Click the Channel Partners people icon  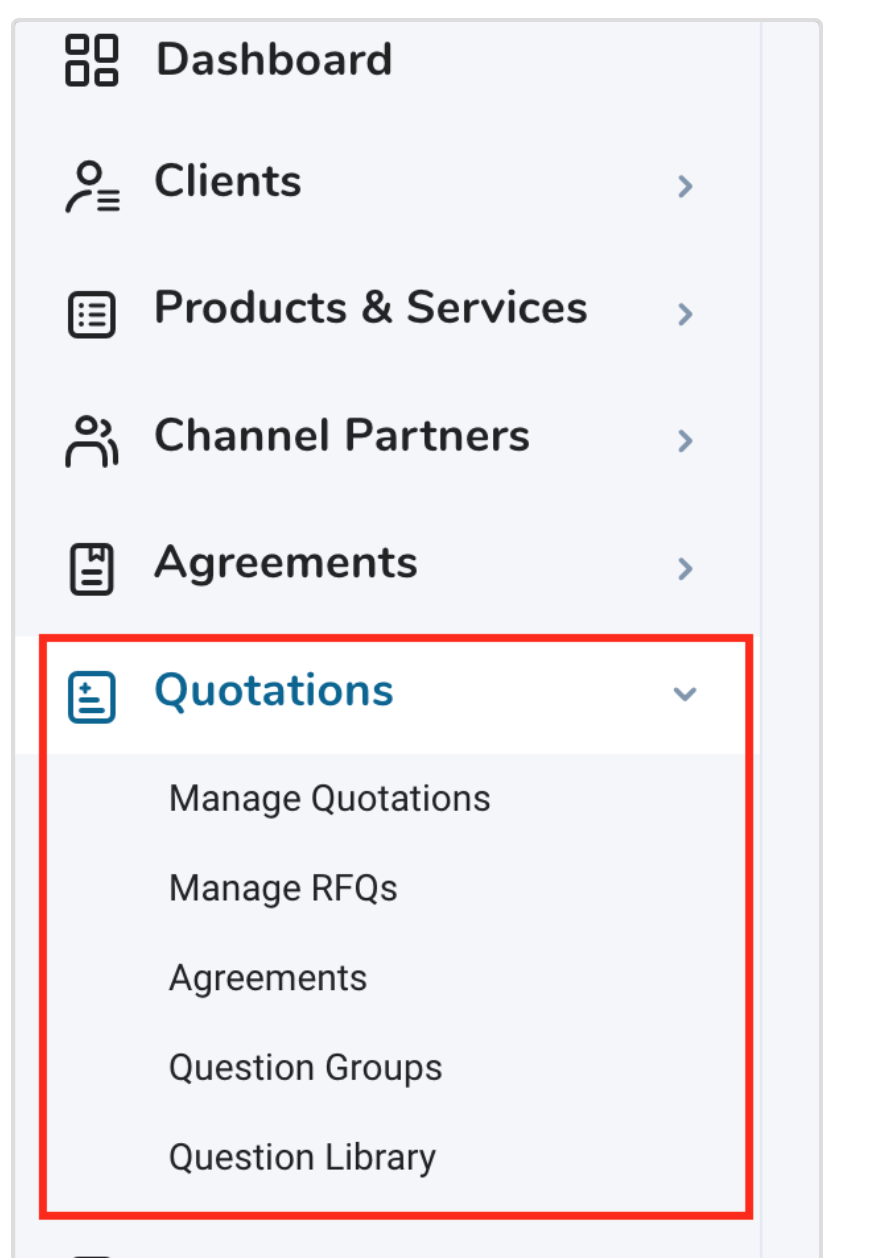pos(92,441)
